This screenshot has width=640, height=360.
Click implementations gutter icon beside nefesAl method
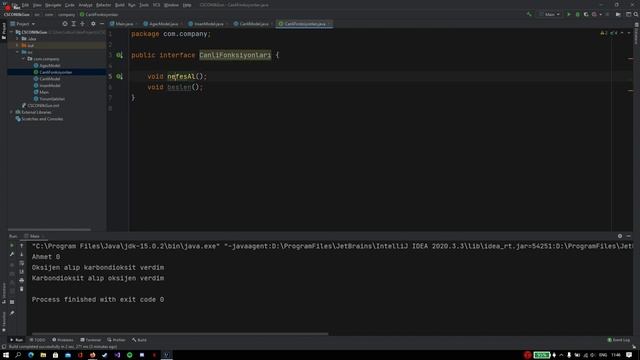tap(119, 76)
